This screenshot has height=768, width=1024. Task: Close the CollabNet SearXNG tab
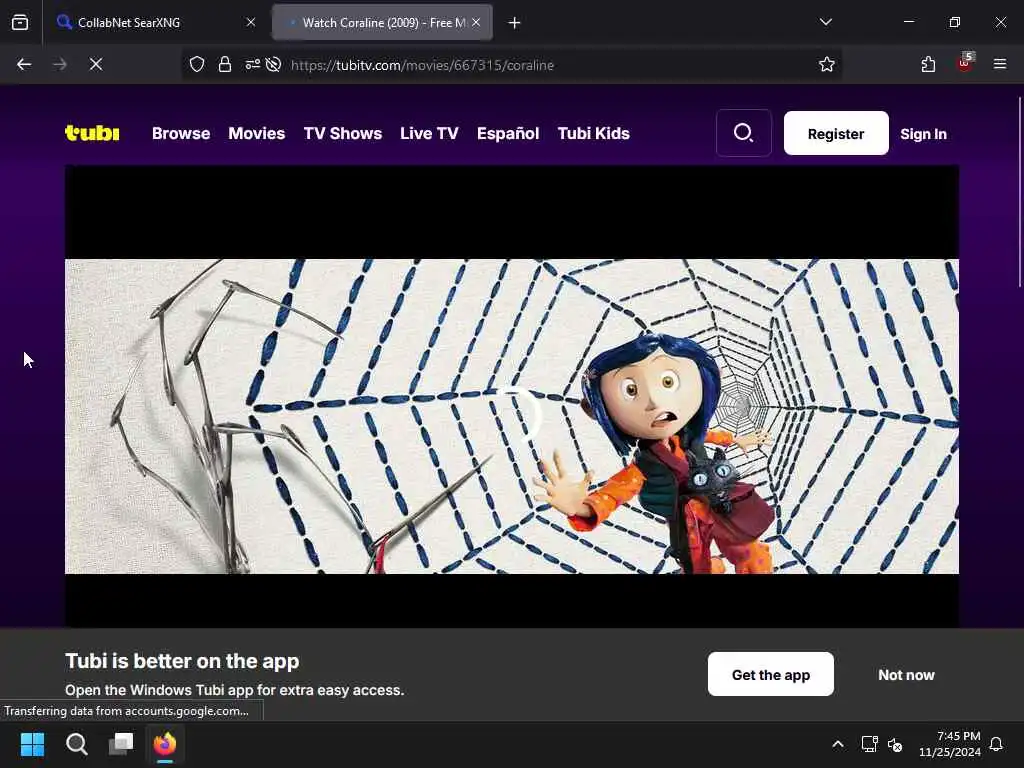tap(251, 22)
